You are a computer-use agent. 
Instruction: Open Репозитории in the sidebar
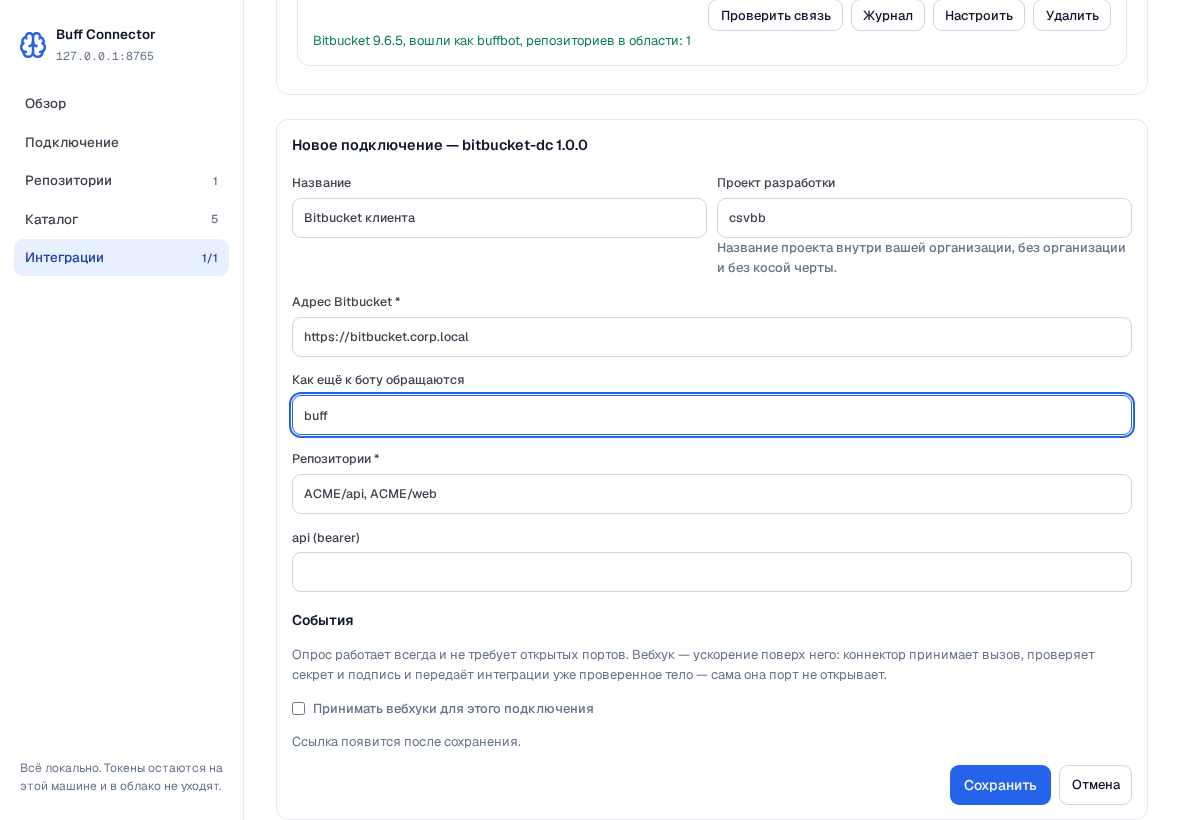pos(121,181)
